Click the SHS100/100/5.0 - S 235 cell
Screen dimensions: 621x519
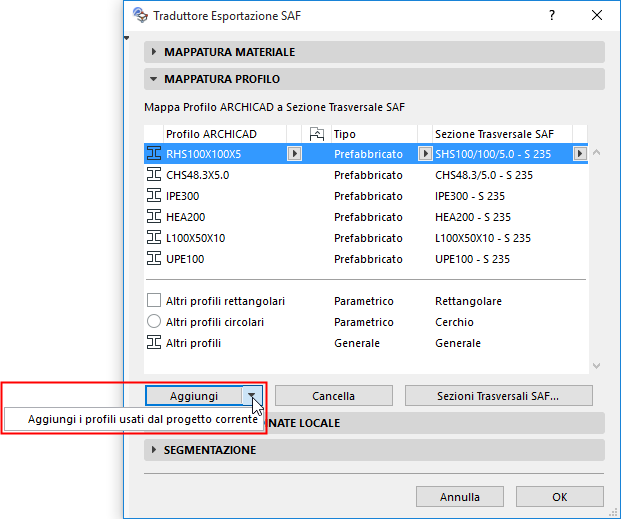[x=493, y=154]
